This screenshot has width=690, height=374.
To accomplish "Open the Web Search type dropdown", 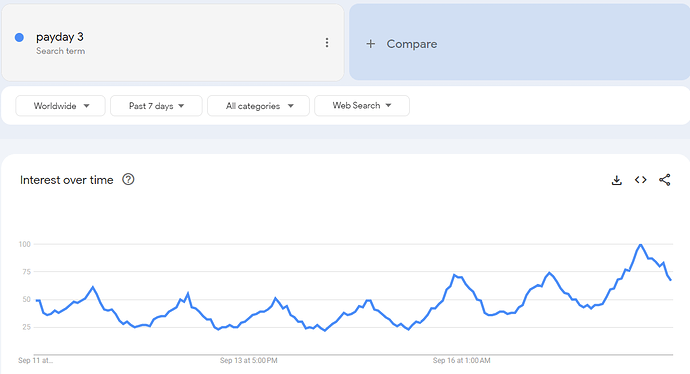I will coord(362,106).
